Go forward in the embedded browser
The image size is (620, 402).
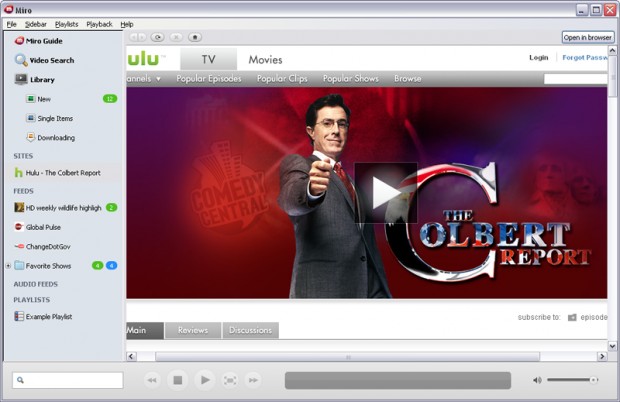142,37
